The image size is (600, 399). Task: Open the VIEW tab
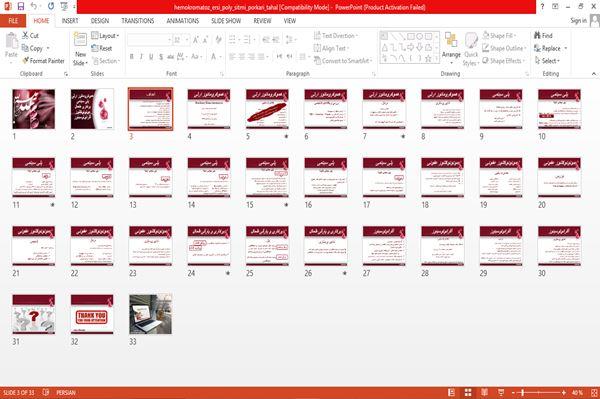[x=290, y=21]
